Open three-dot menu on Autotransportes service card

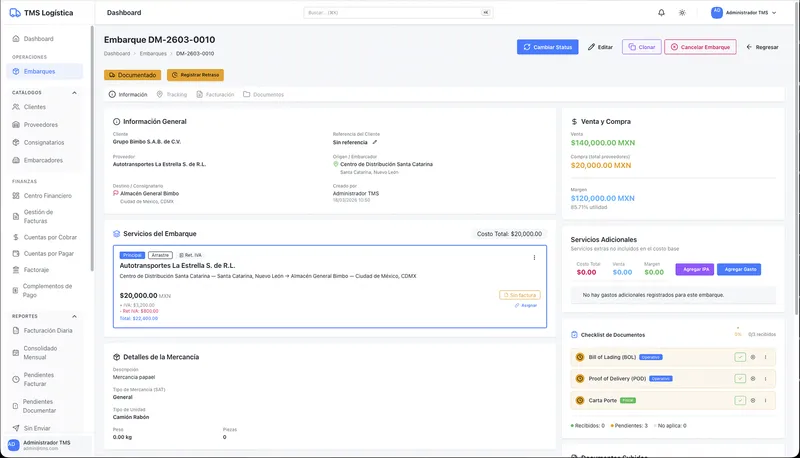click(x=534, y=257)
